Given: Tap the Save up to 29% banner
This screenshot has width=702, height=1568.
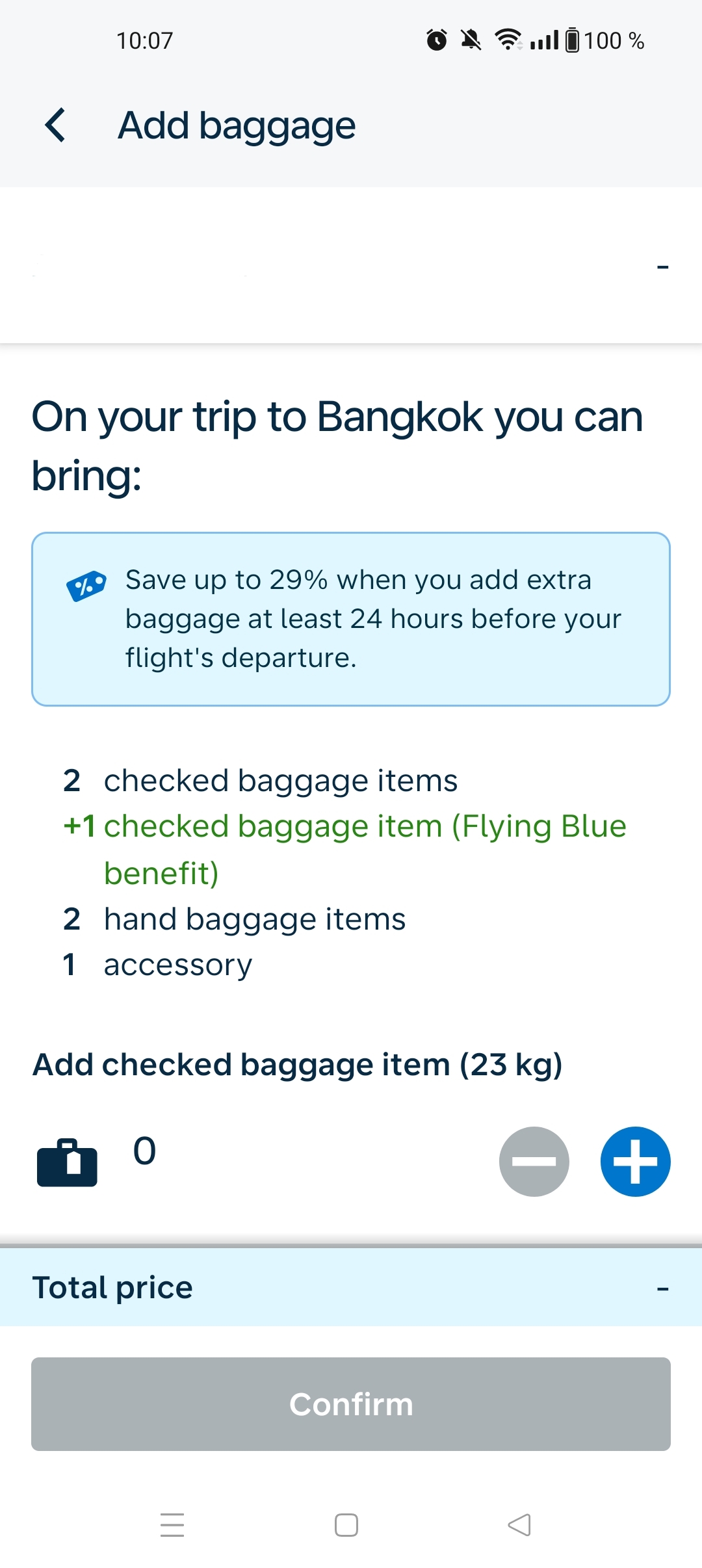Looking at the screenshot, I should [351, 619].
